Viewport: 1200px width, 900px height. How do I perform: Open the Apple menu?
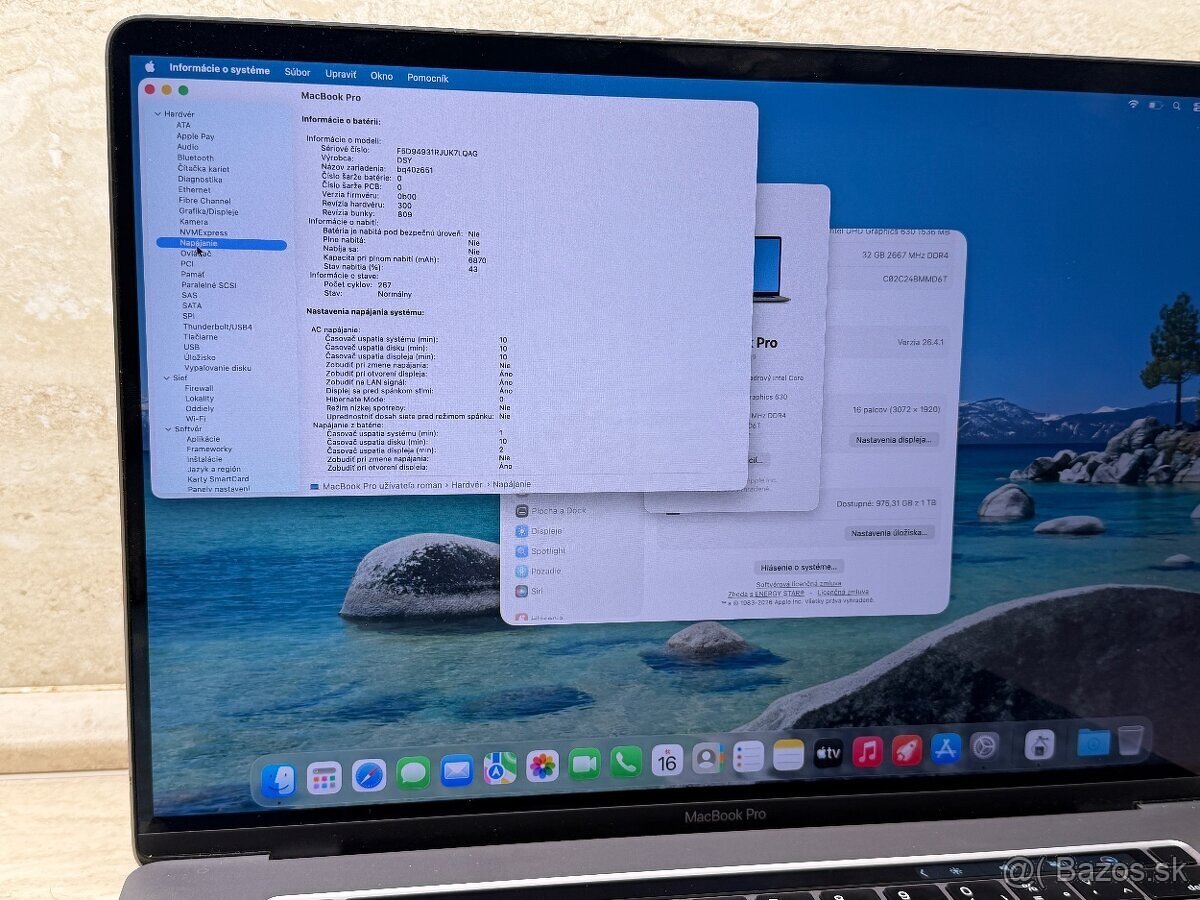[x=149, y=67]
